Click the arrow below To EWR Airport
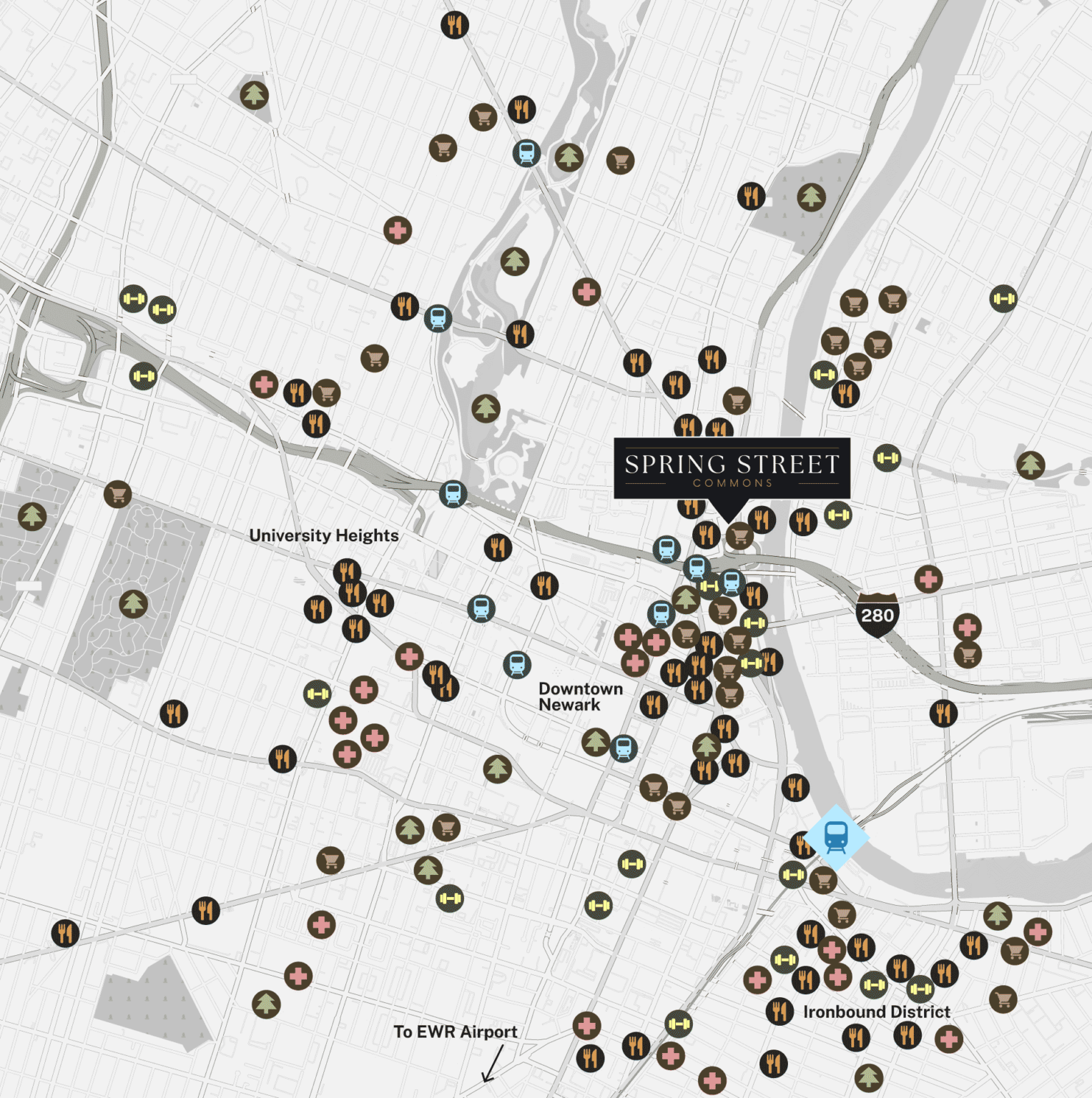The height and width of the screenshot is (1098, 1092). tap(492, 1064)
